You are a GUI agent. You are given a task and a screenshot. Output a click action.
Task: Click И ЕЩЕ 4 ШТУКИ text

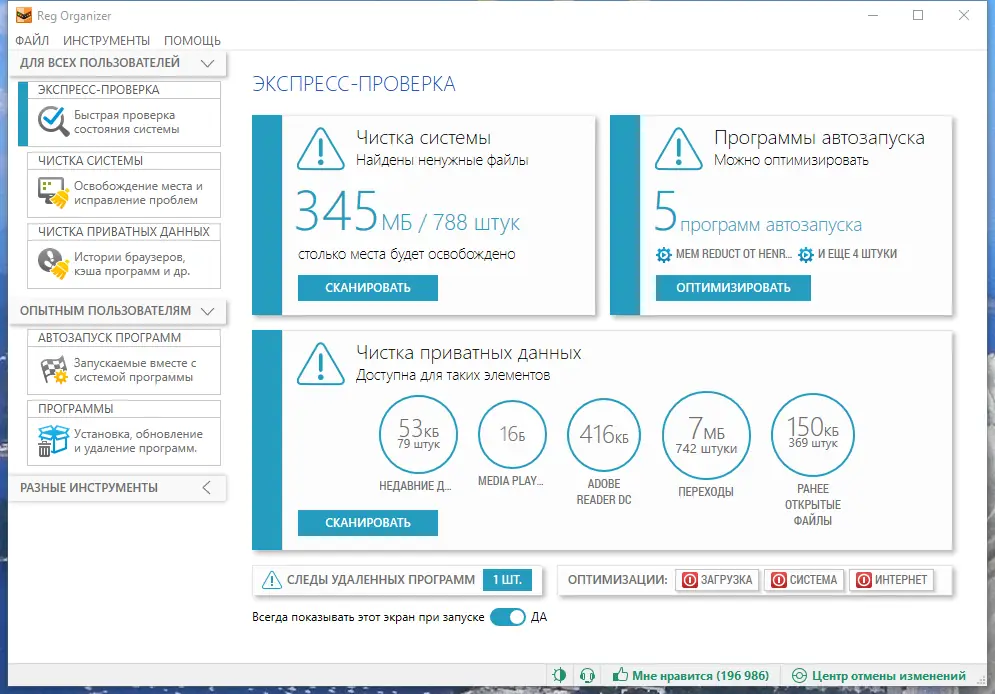857,254
